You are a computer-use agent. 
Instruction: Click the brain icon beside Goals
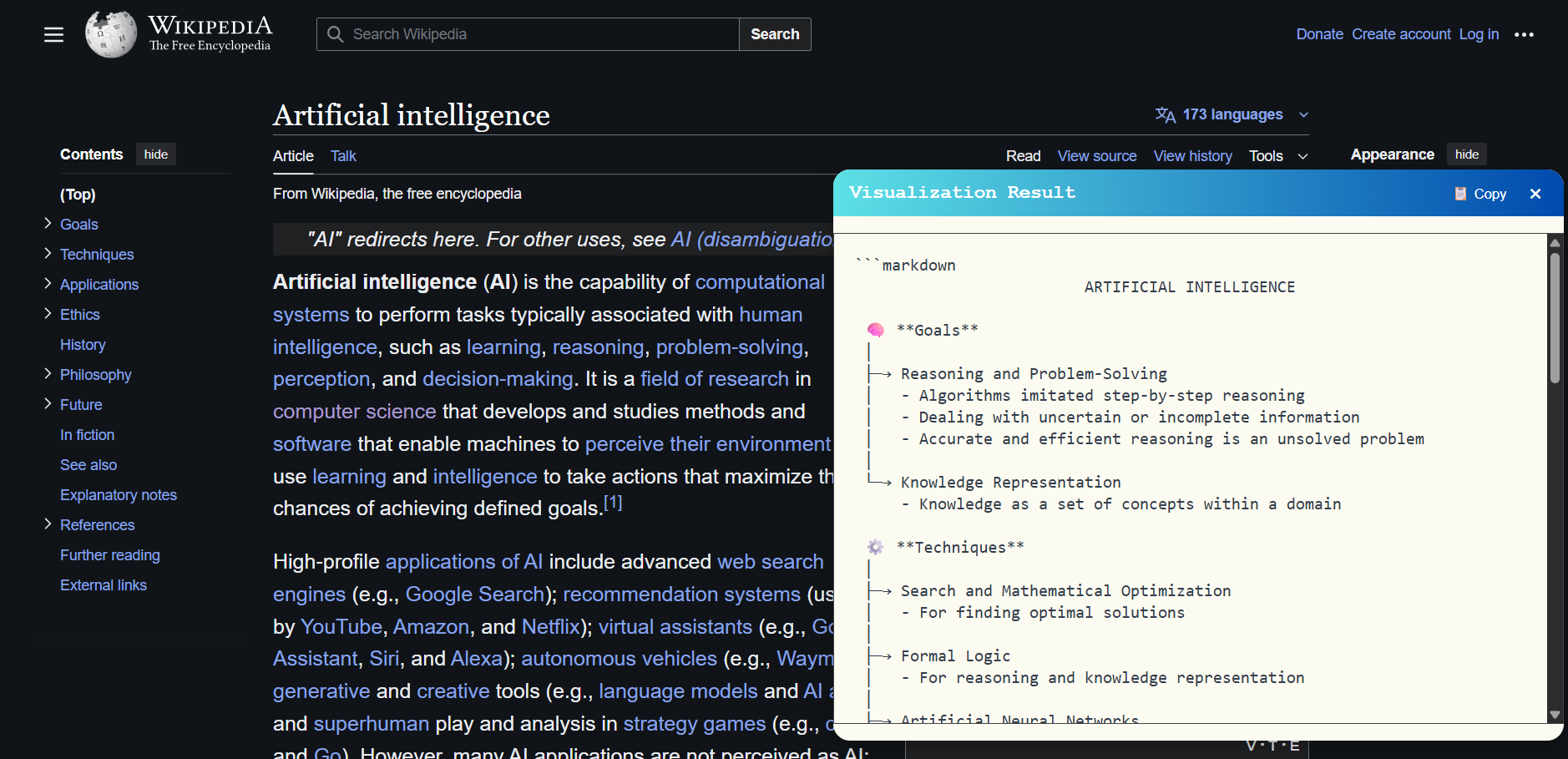tap(875, 330)
